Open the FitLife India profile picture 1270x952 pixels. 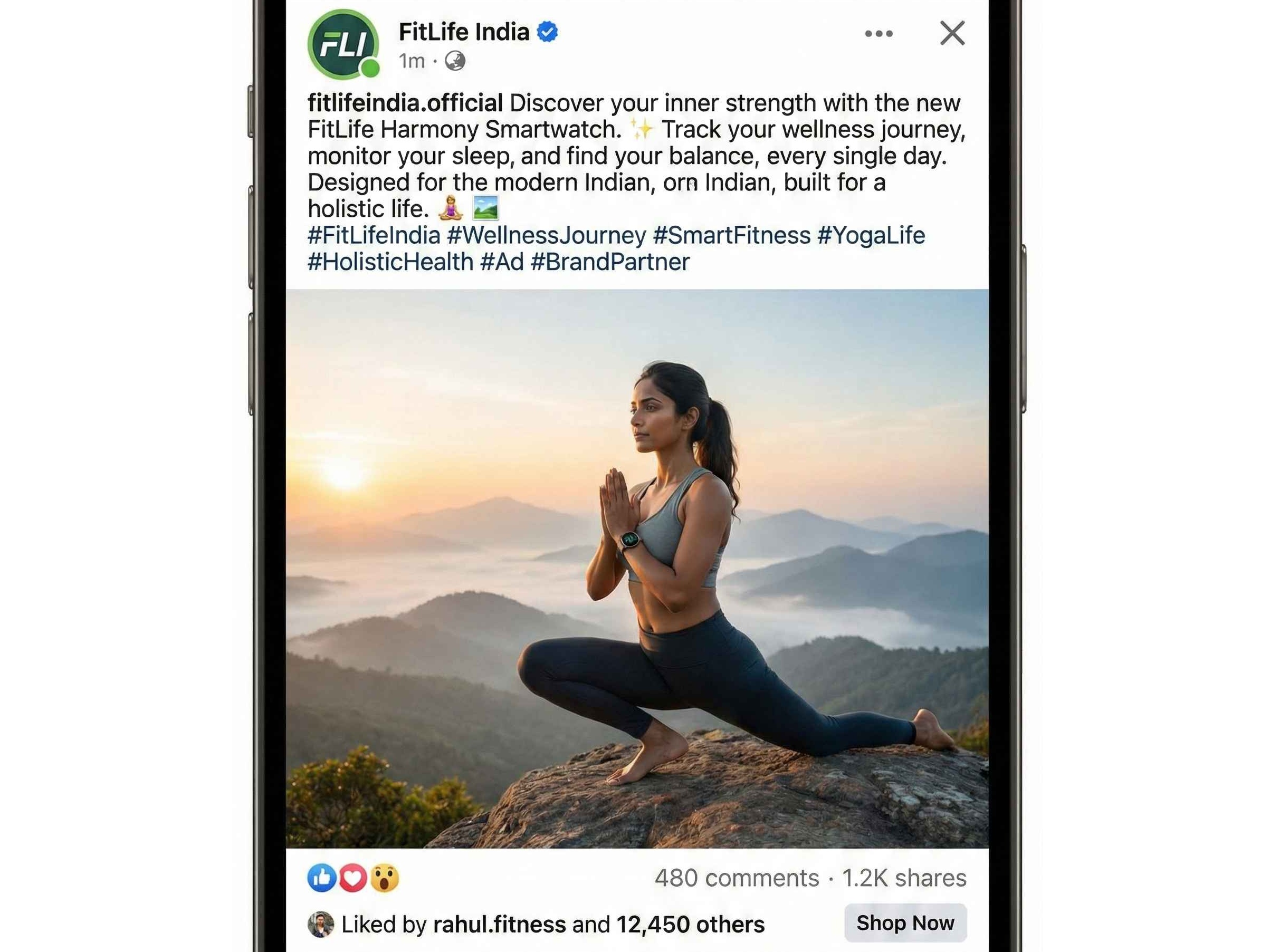[x=343, y=44]
